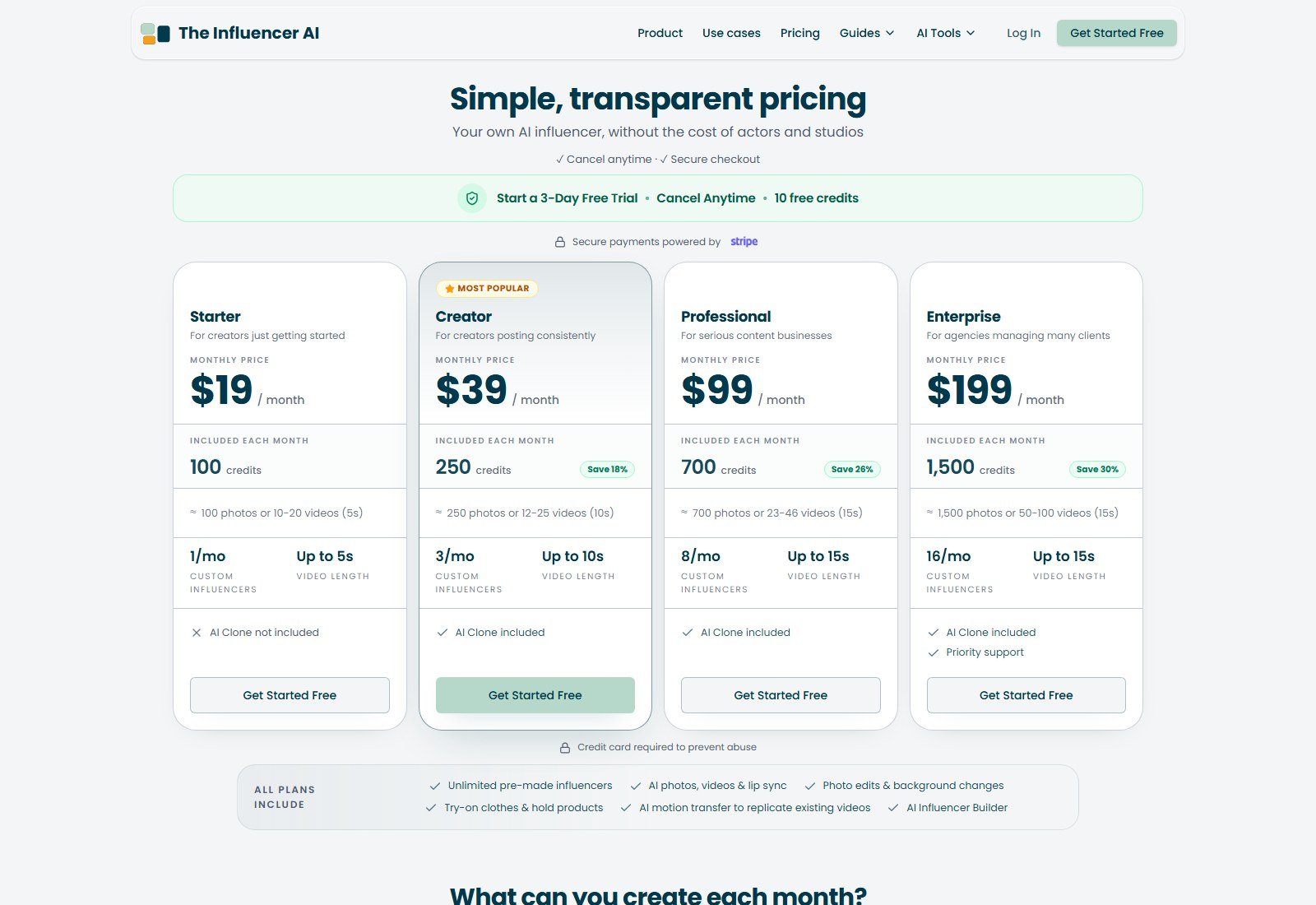The height and width of the screenshot is (905, 1316).
Task: Click checkmark next to AI motion transfer
Action: tap(626, 808)
